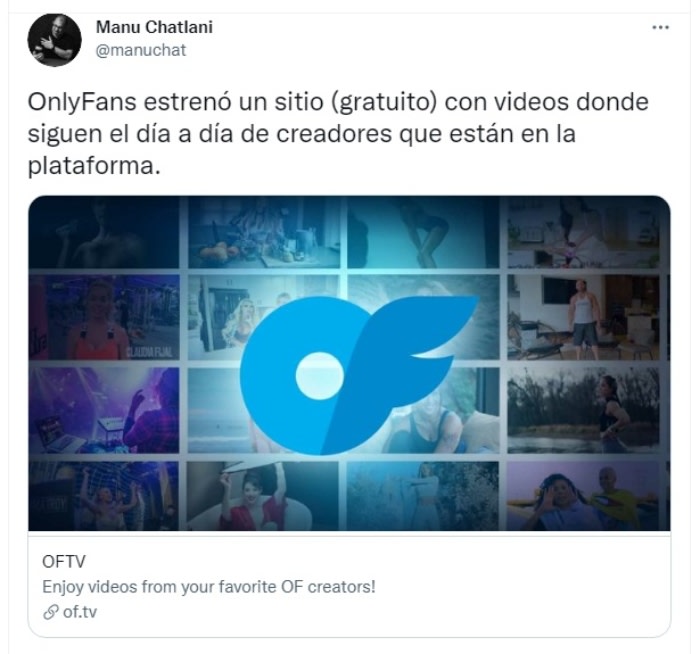The height and width of the screenshot is (654, 700).
Task: Open the @manuchat handle link
Action: click(141, 50)
